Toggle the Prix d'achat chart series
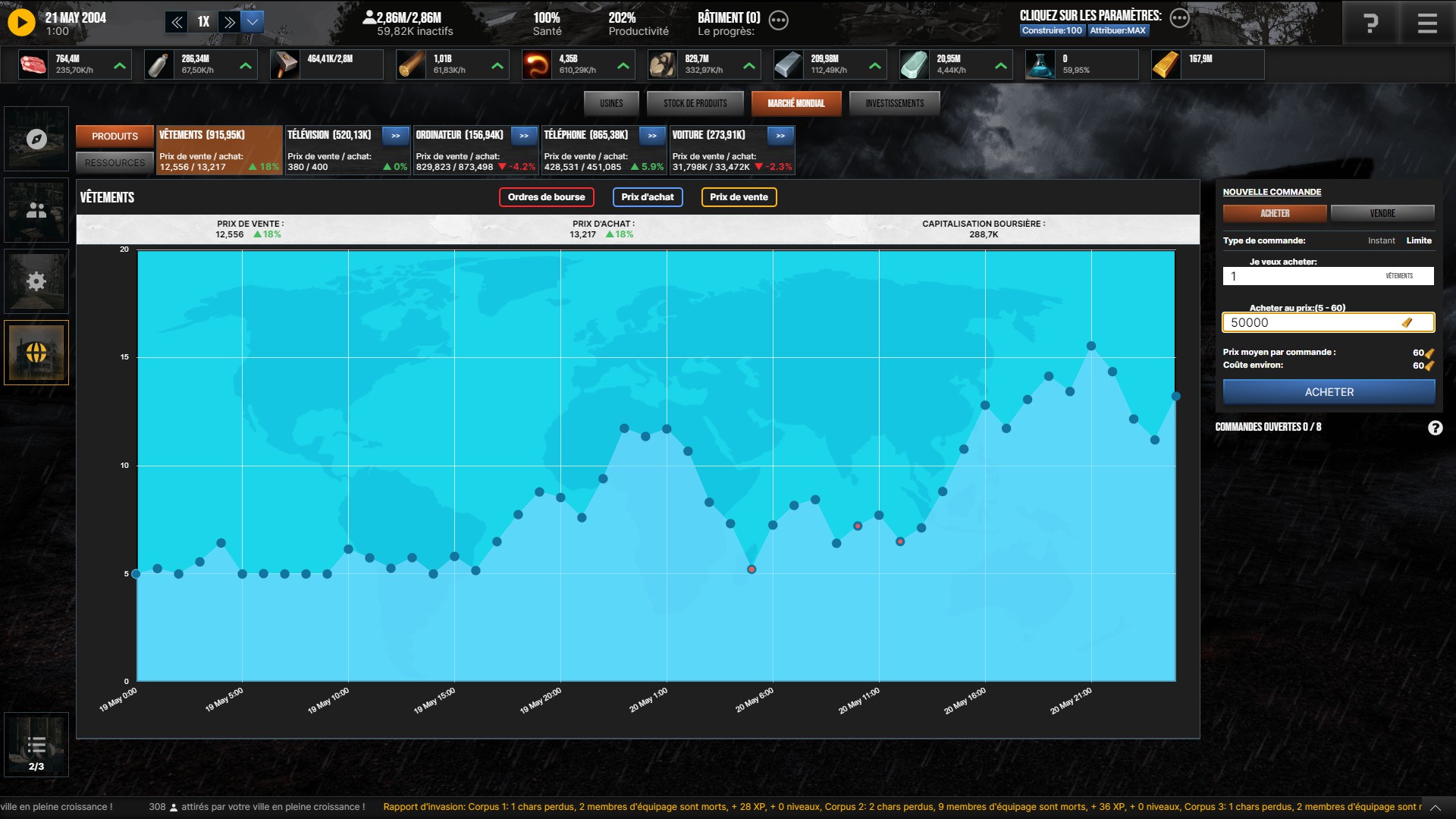 pyautogui.click(x=647, y=197)
